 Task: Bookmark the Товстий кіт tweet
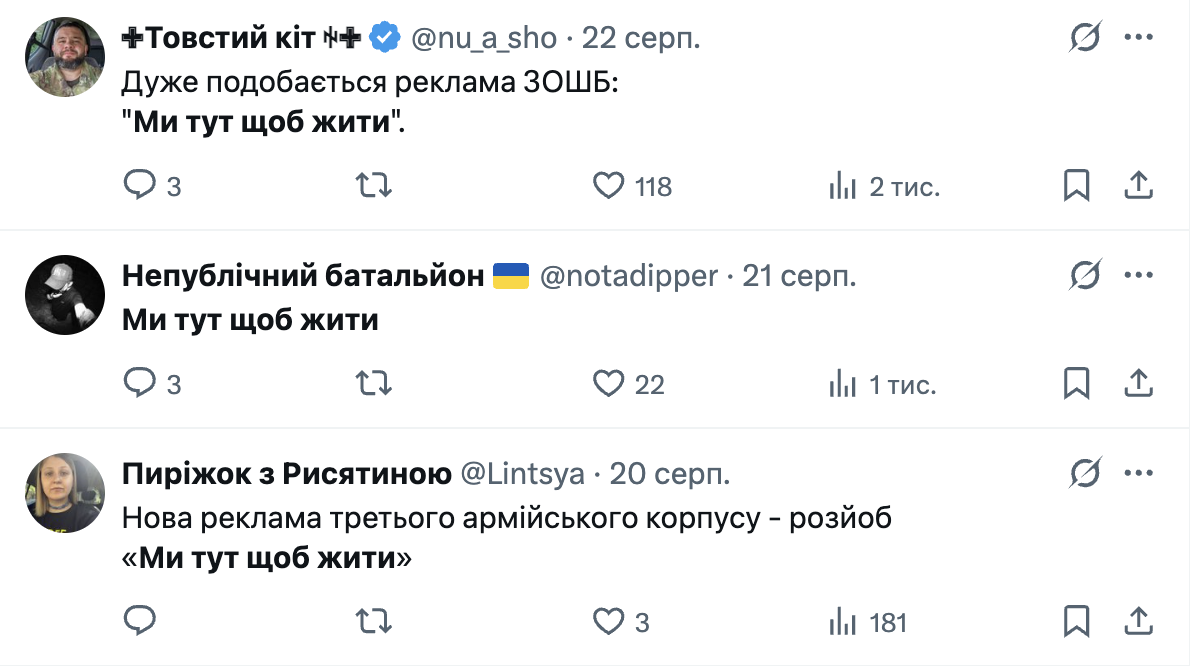pos(1076,185)
